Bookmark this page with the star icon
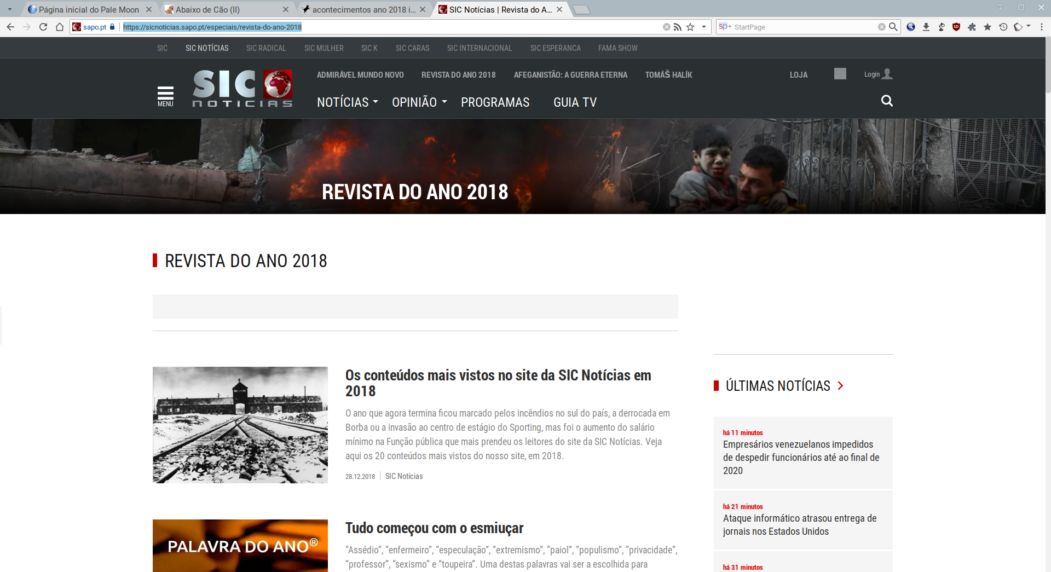1051x572 pixels. pyautogui.click(x=690, y=27)
